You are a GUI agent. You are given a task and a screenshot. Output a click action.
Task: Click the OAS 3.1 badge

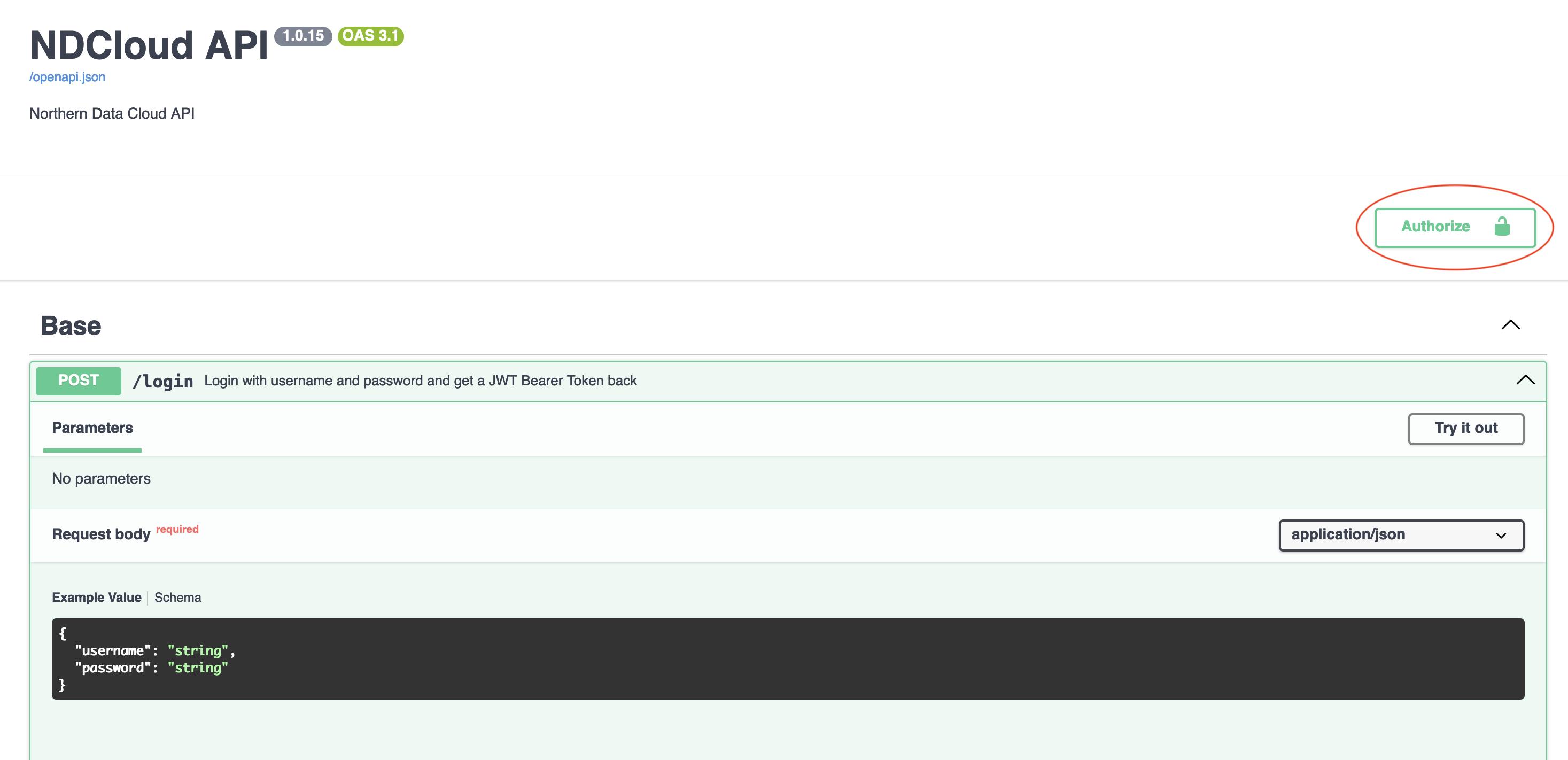pyautogui.click(x=370, y=36)
